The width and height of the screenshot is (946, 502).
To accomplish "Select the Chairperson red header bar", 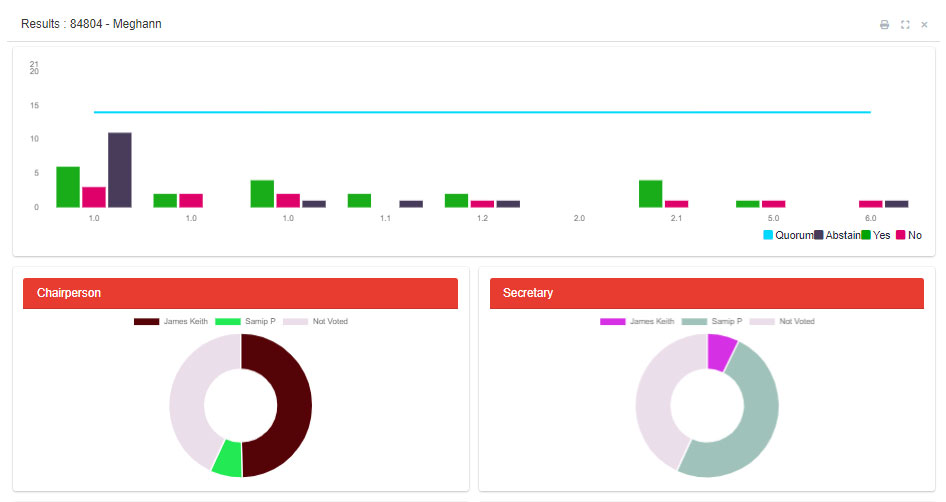I will click(x=240, y=293).
